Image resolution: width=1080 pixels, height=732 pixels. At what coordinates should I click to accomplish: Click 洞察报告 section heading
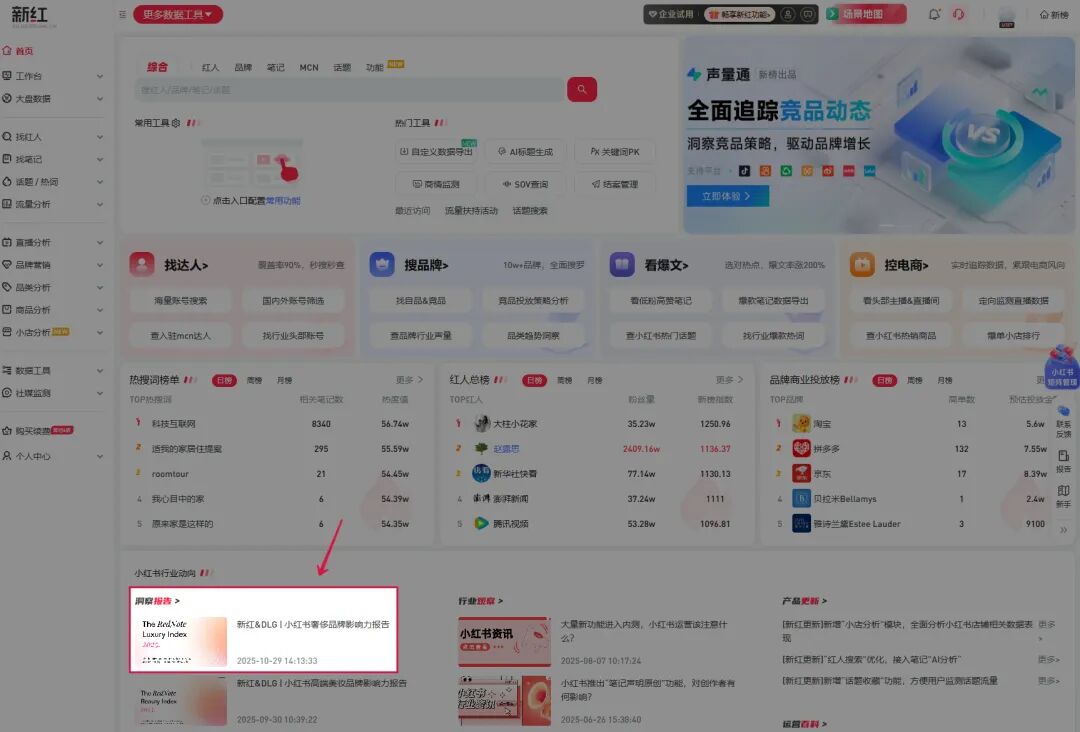point(157,601)
